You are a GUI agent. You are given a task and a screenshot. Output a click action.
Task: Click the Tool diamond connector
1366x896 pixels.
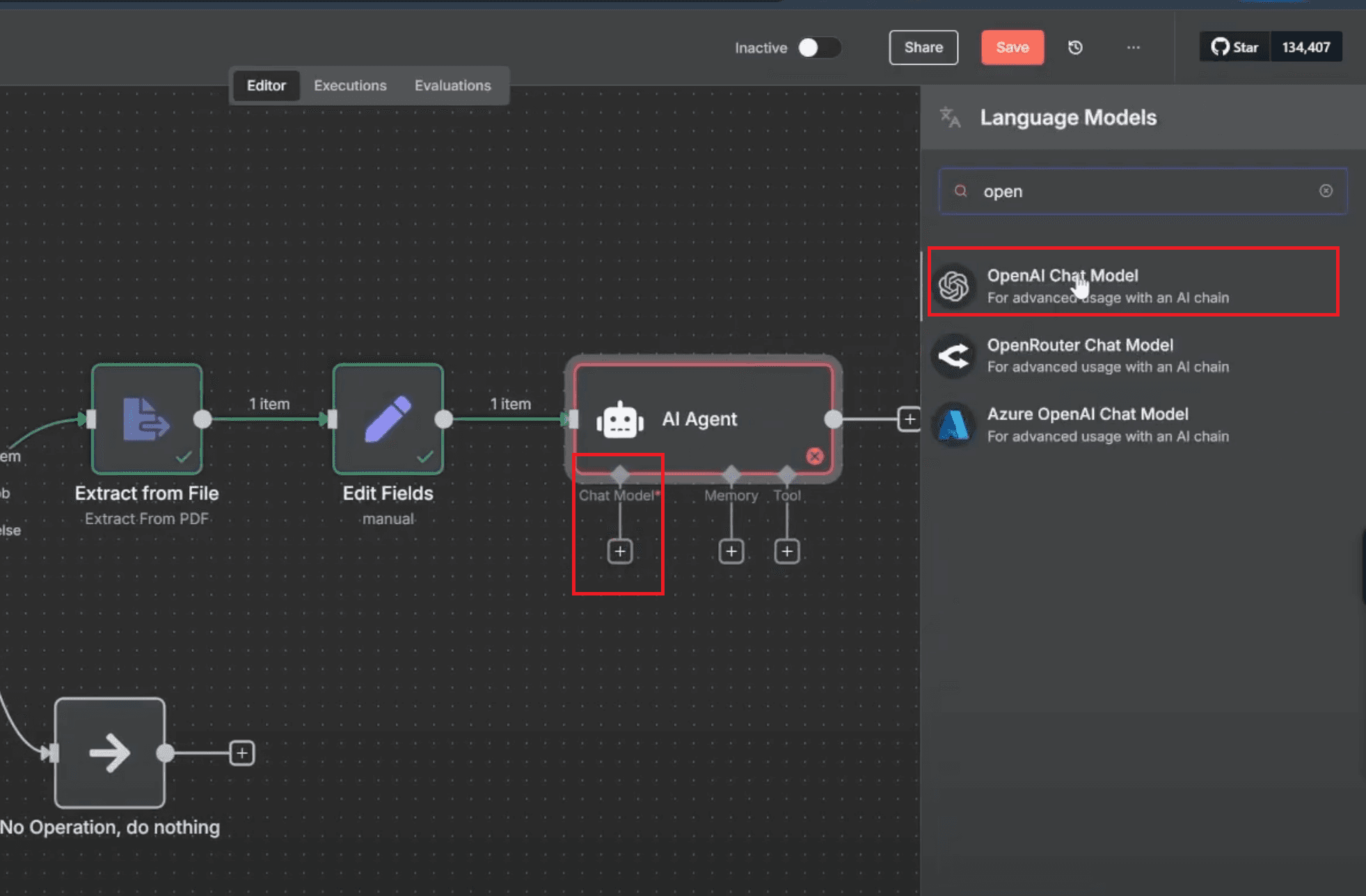(x=787, y=475)
